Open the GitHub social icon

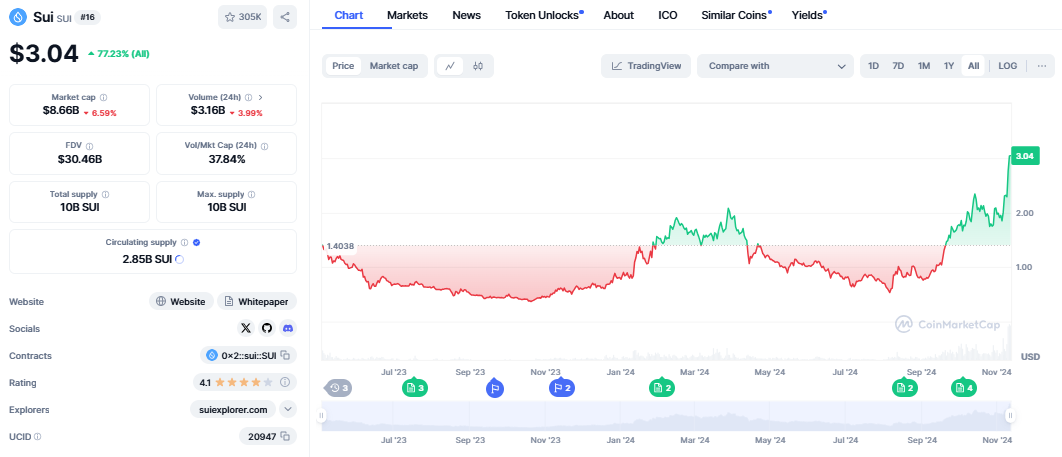(x=267, y=328)
